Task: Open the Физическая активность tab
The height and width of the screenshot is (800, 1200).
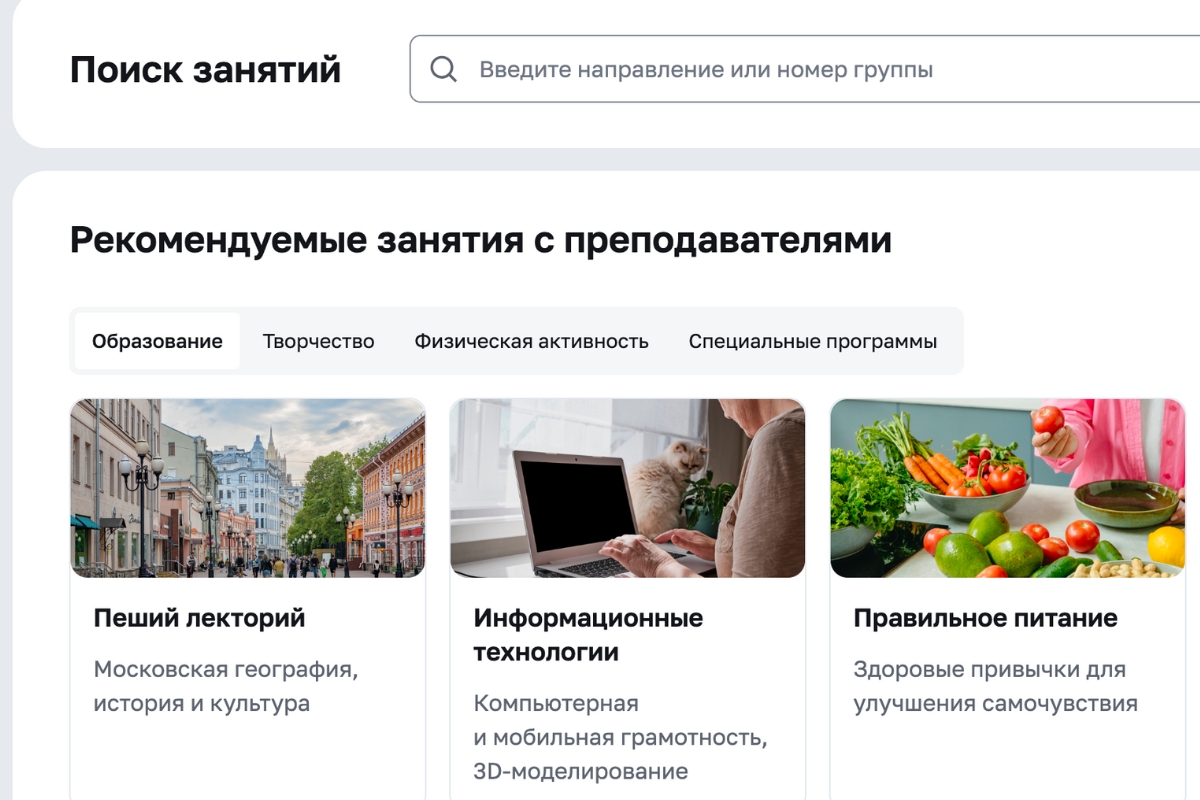Action: 531,341
